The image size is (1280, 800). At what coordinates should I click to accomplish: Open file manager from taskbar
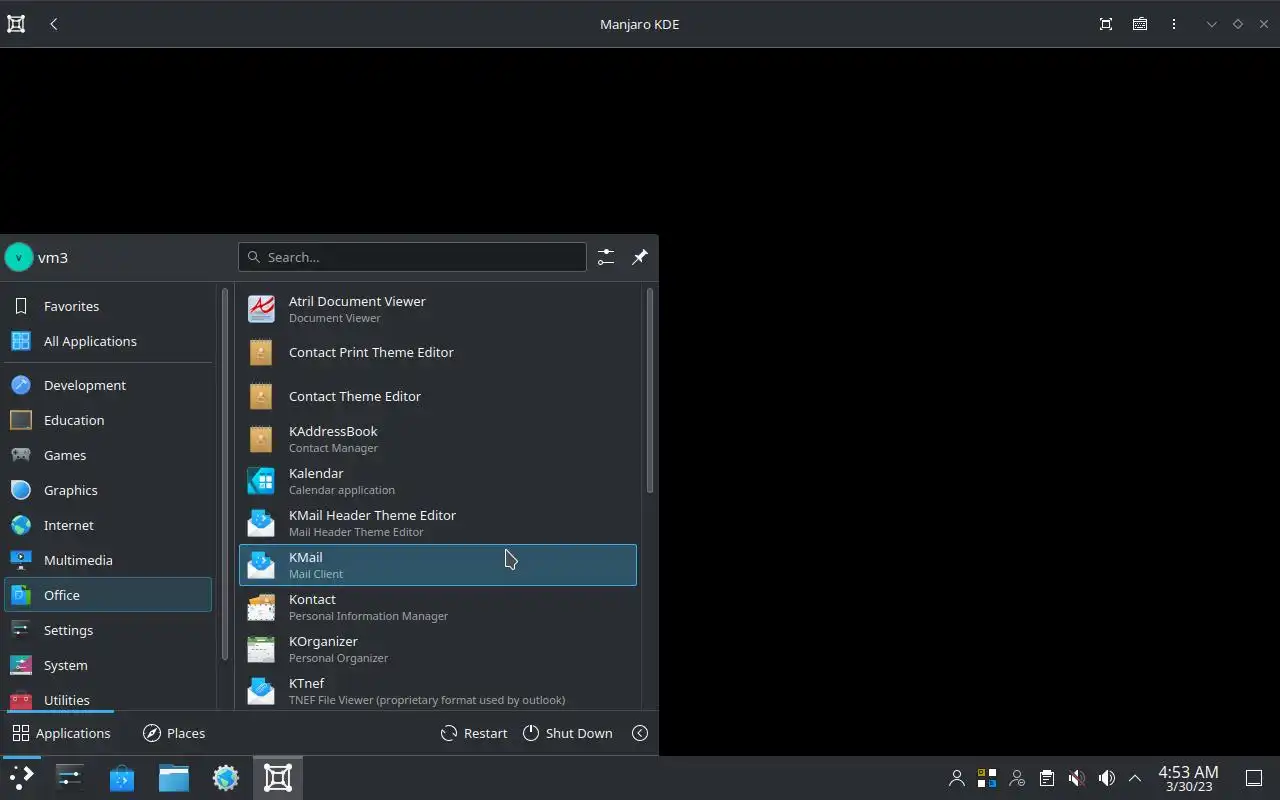174,778
